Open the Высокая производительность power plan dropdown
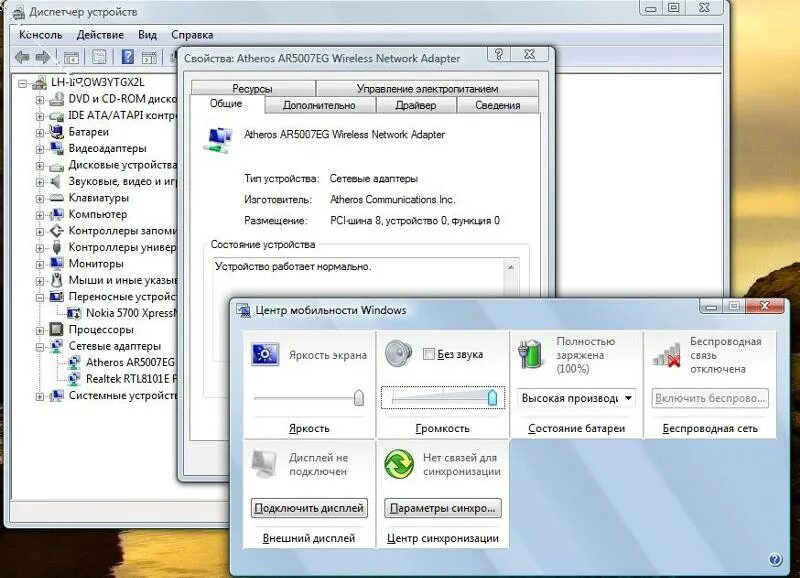The image size is (800, 578). coord(576,398)
